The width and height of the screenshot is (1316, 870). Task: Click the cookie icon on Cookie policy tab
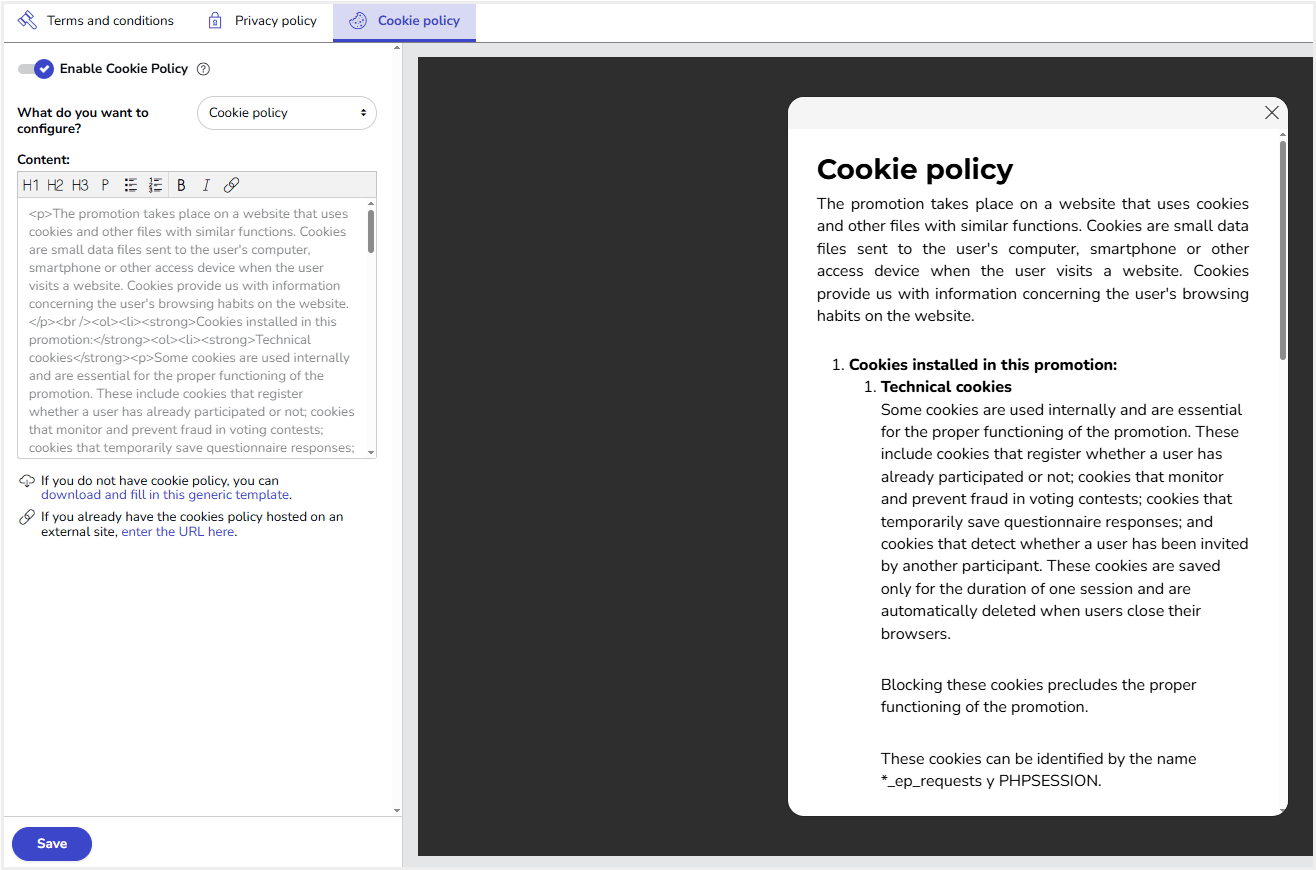[x=357, y=21]
